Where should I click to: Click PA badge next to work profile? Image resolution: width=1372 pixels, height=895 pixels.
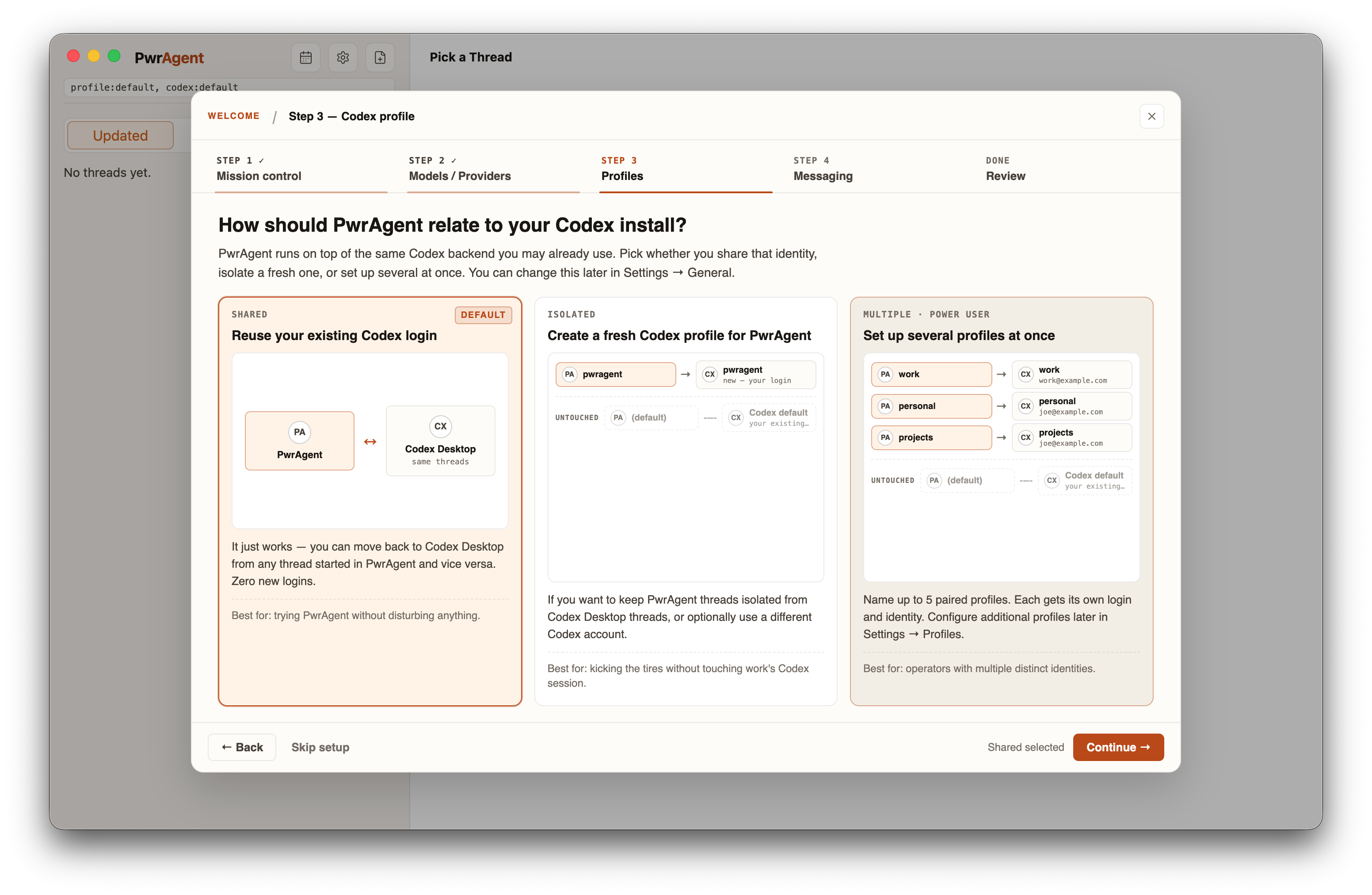(x=885, y=374)
